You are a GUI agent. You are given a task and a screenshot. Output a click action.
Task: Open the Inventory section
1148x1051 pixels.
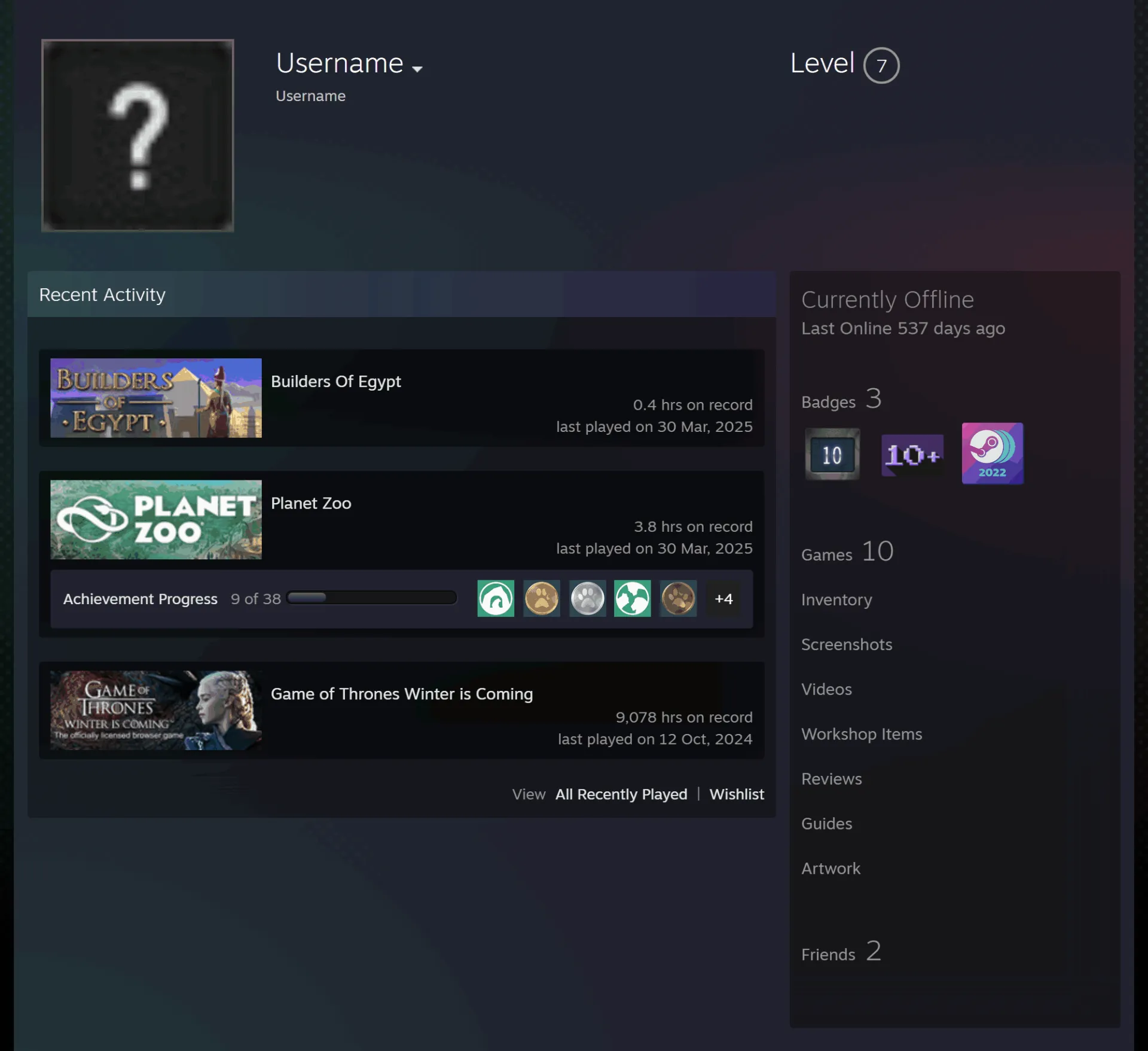(x=836, y=599)
